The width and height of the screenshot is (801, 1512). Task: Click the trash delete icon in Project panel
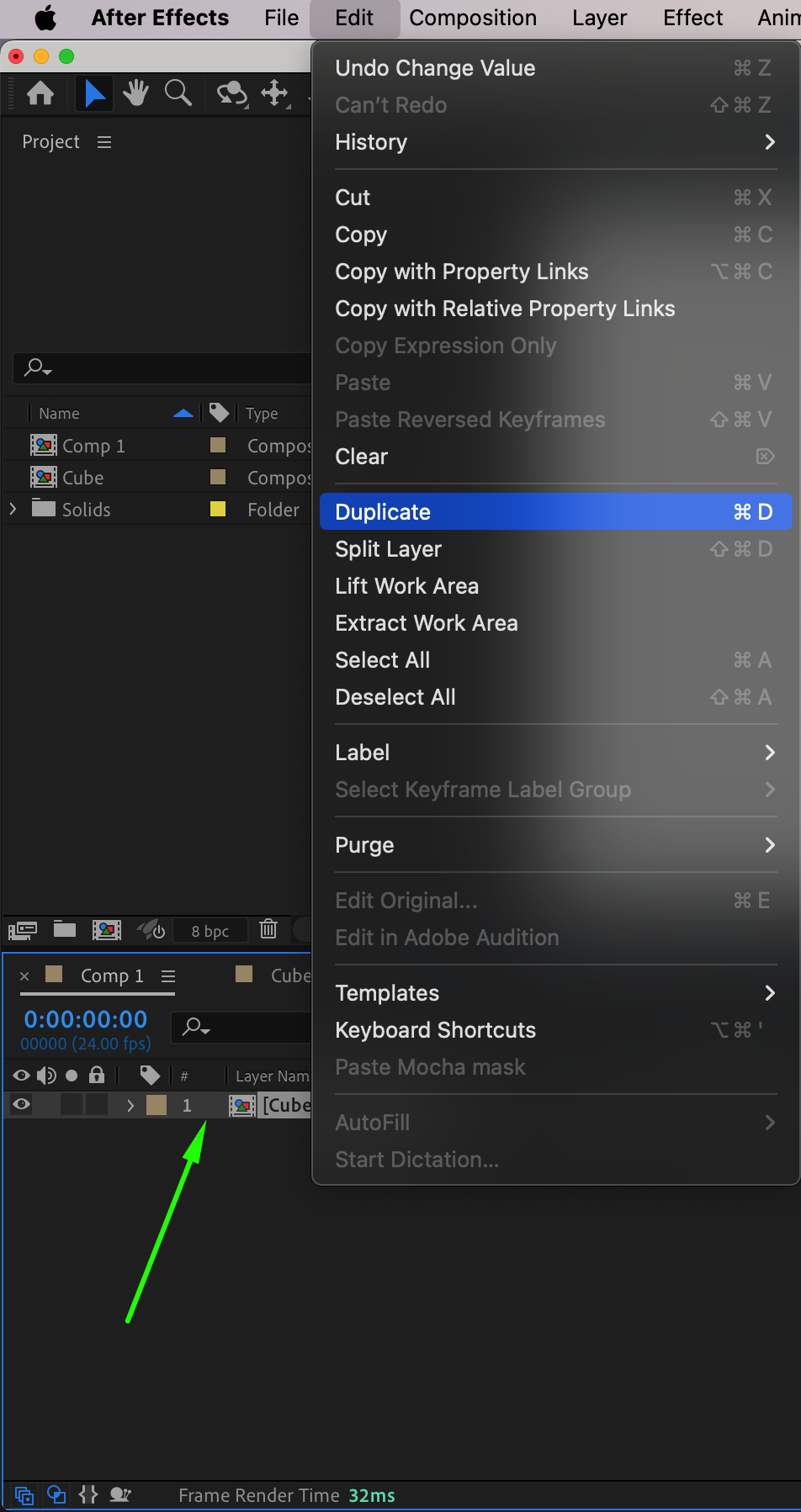268,929
